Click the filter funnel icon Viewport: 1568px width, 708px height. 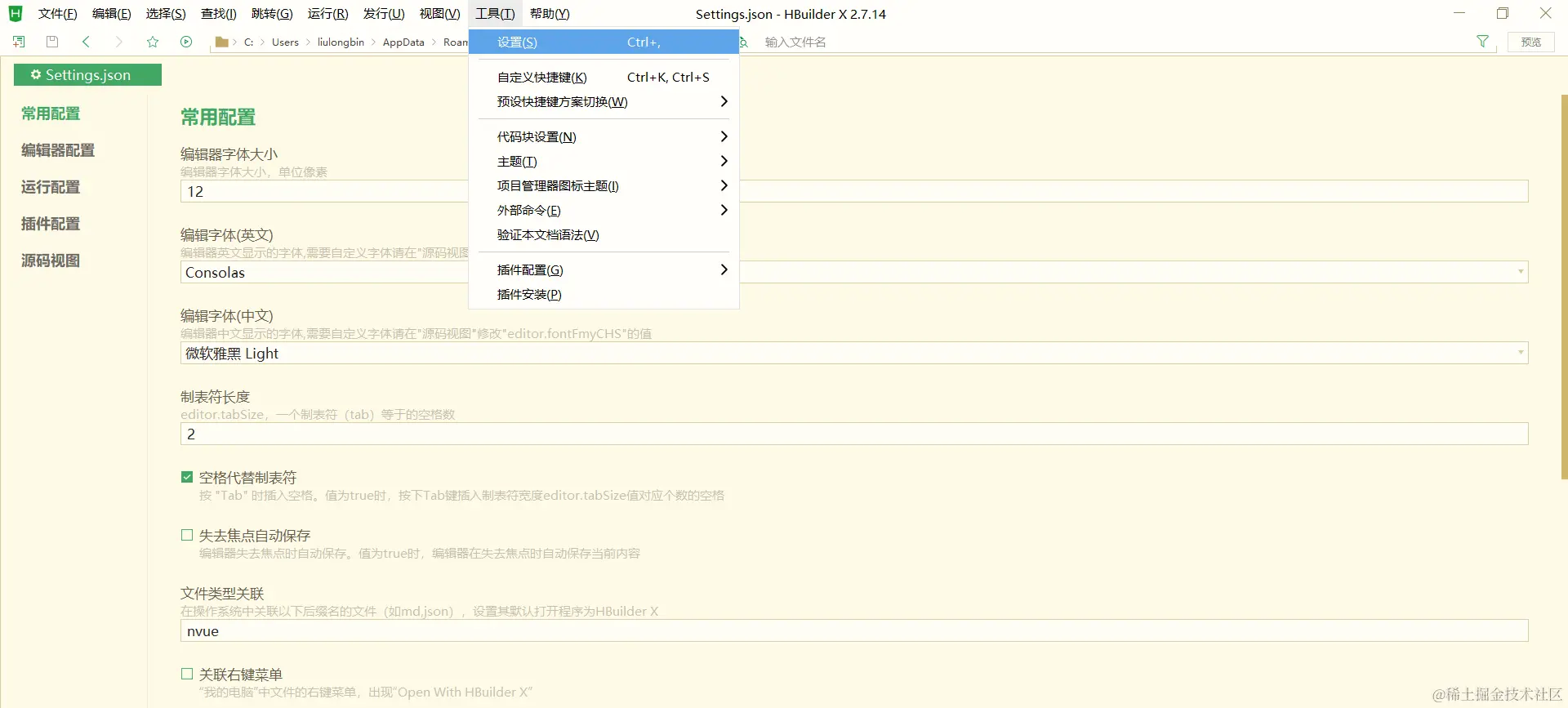(x=1482, y=42)
